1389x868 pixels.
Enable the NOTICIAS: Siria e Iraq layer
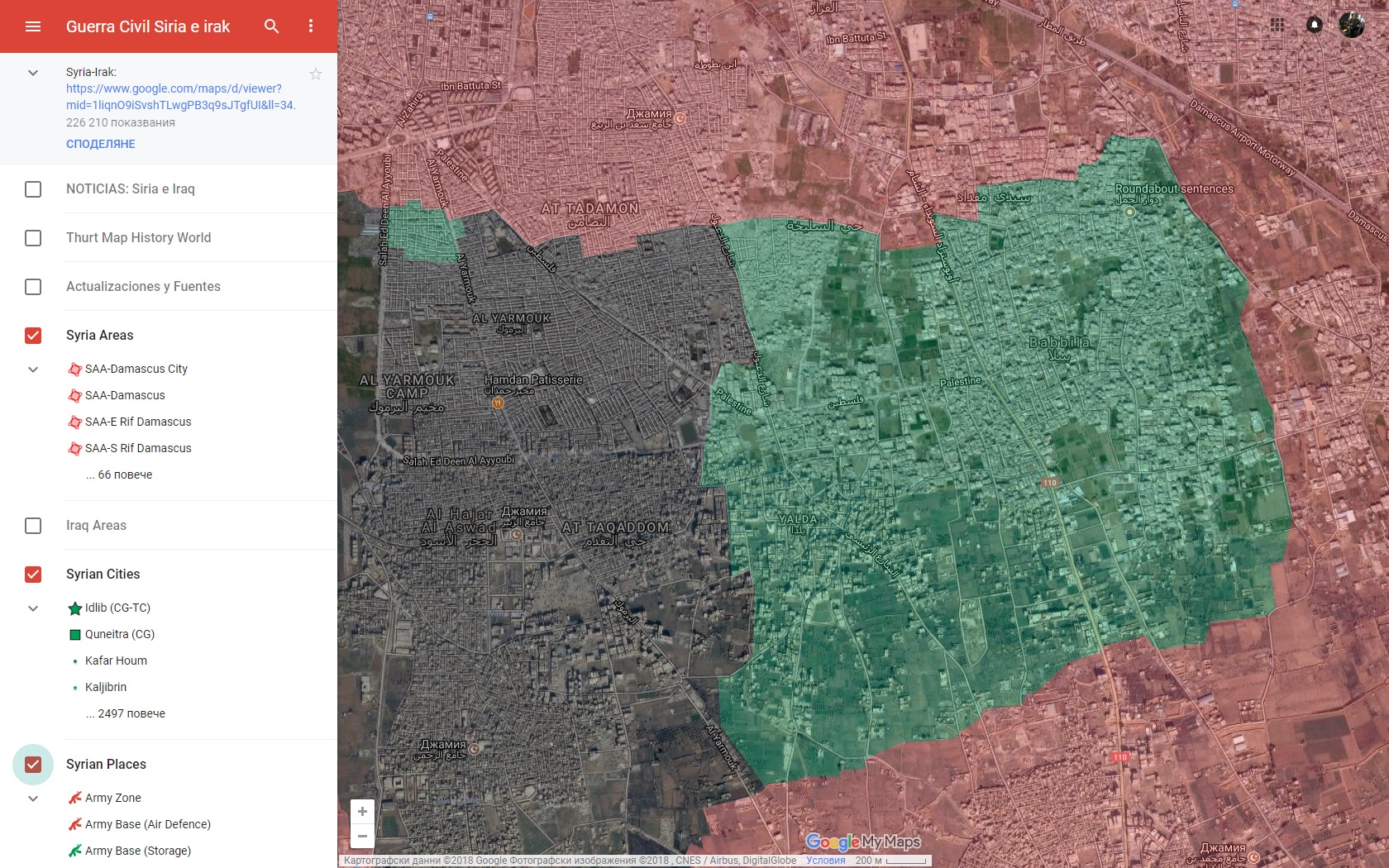coord(33,189)
